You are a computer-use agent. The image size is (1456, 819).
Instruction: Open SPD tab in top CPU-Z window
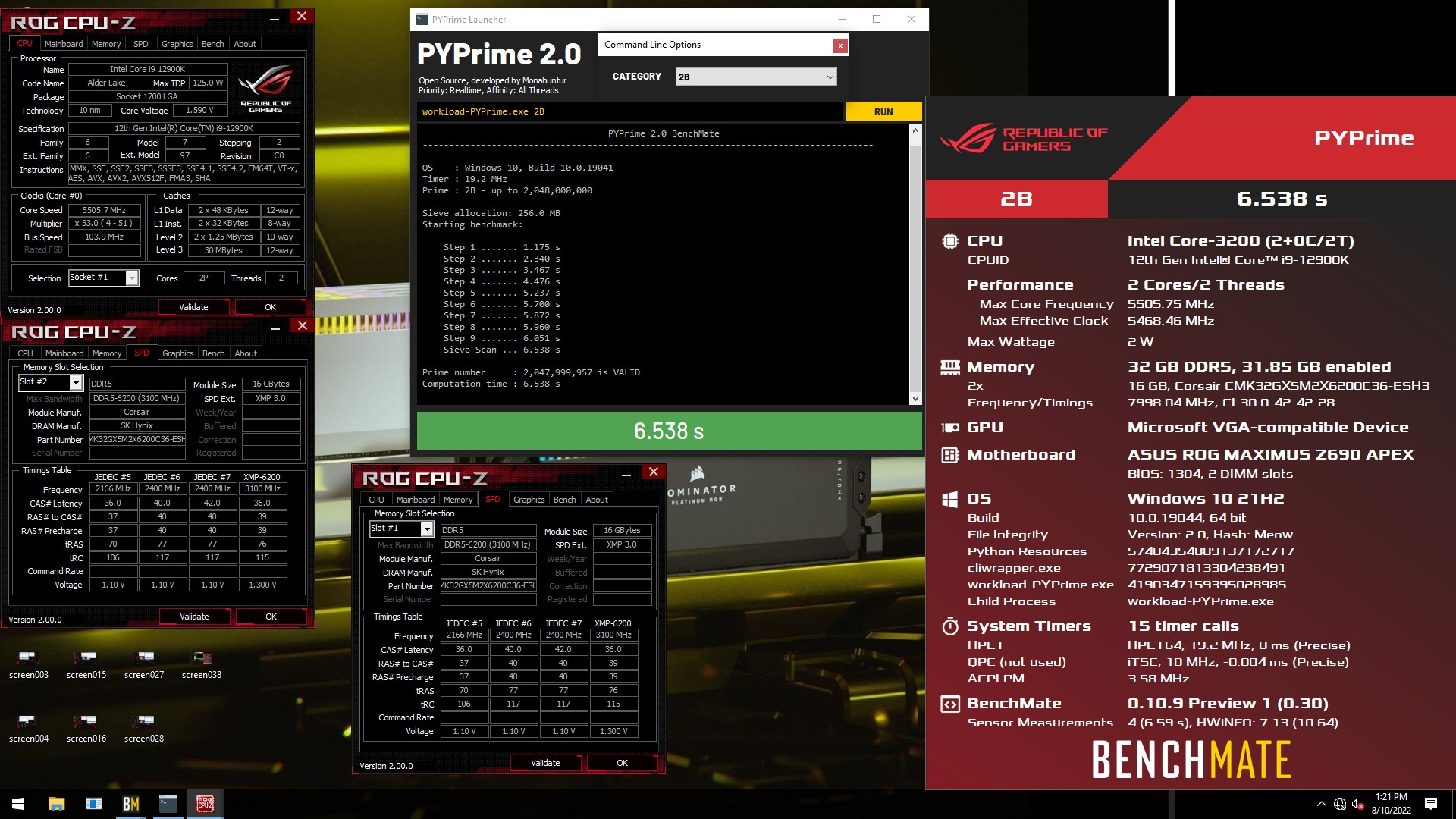coord(141,44)
